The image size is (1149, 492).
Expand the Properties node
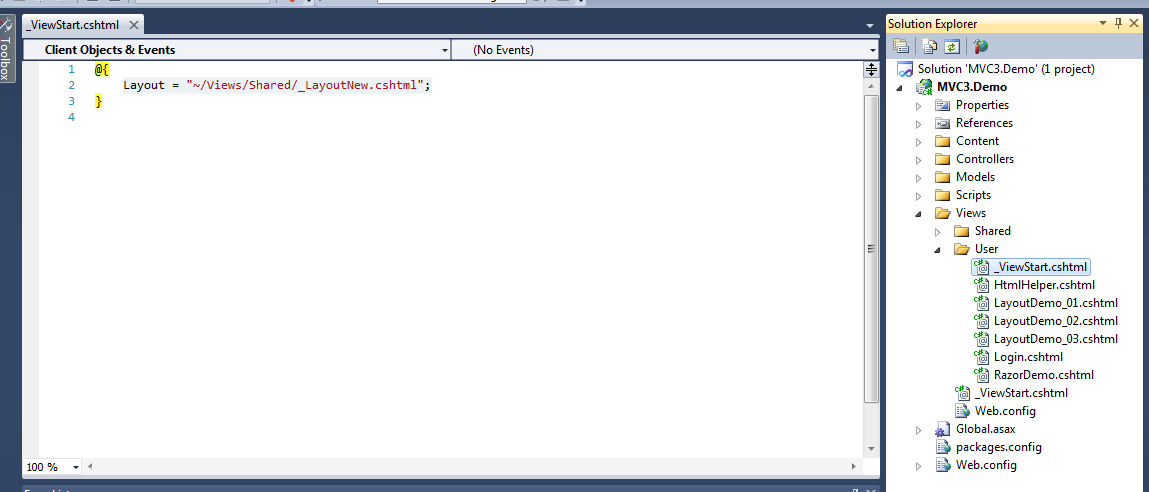tap(919, 106)
